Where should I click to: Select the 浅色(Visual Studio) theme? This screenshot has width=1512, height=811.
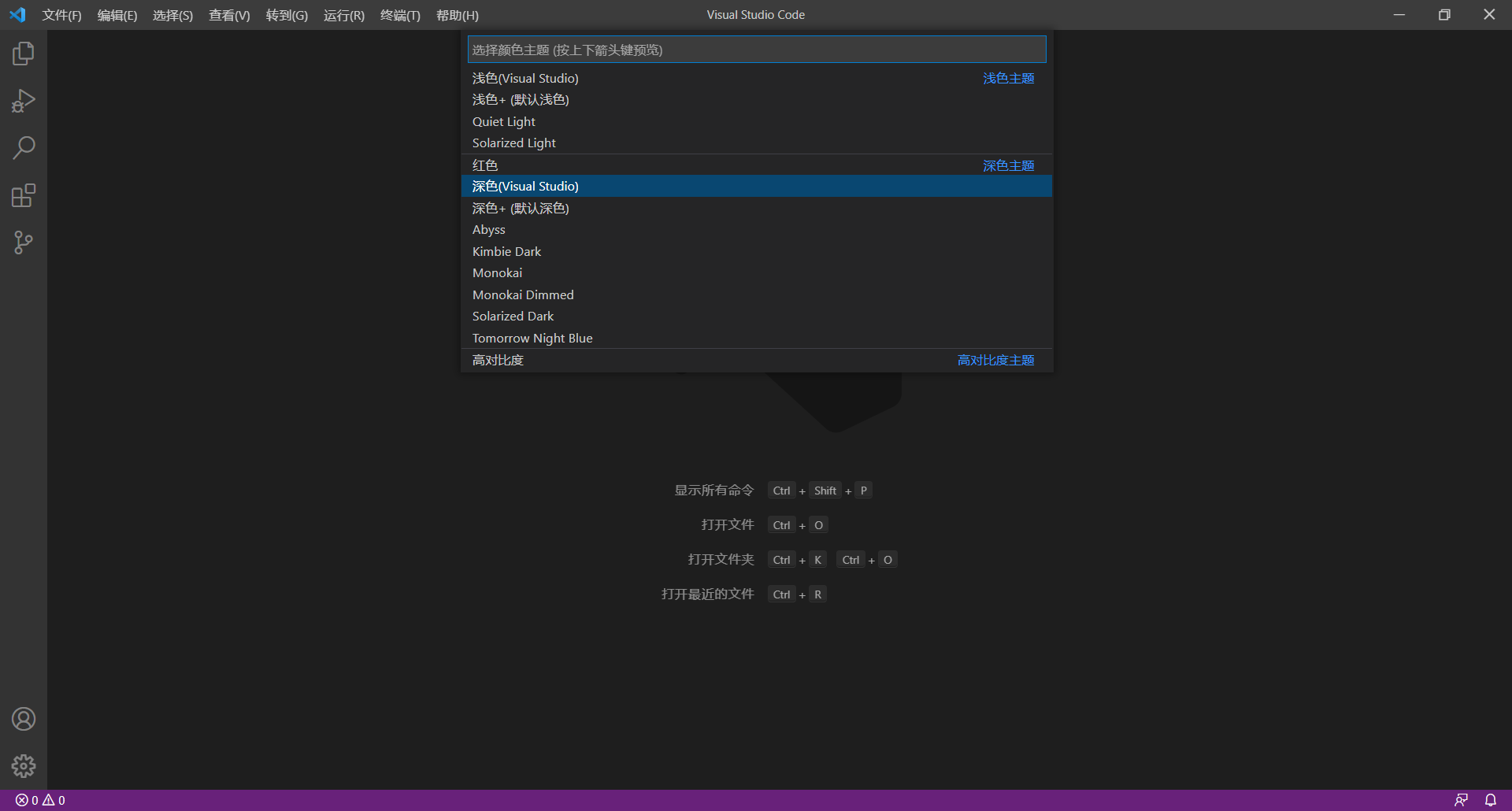point(757,78)
